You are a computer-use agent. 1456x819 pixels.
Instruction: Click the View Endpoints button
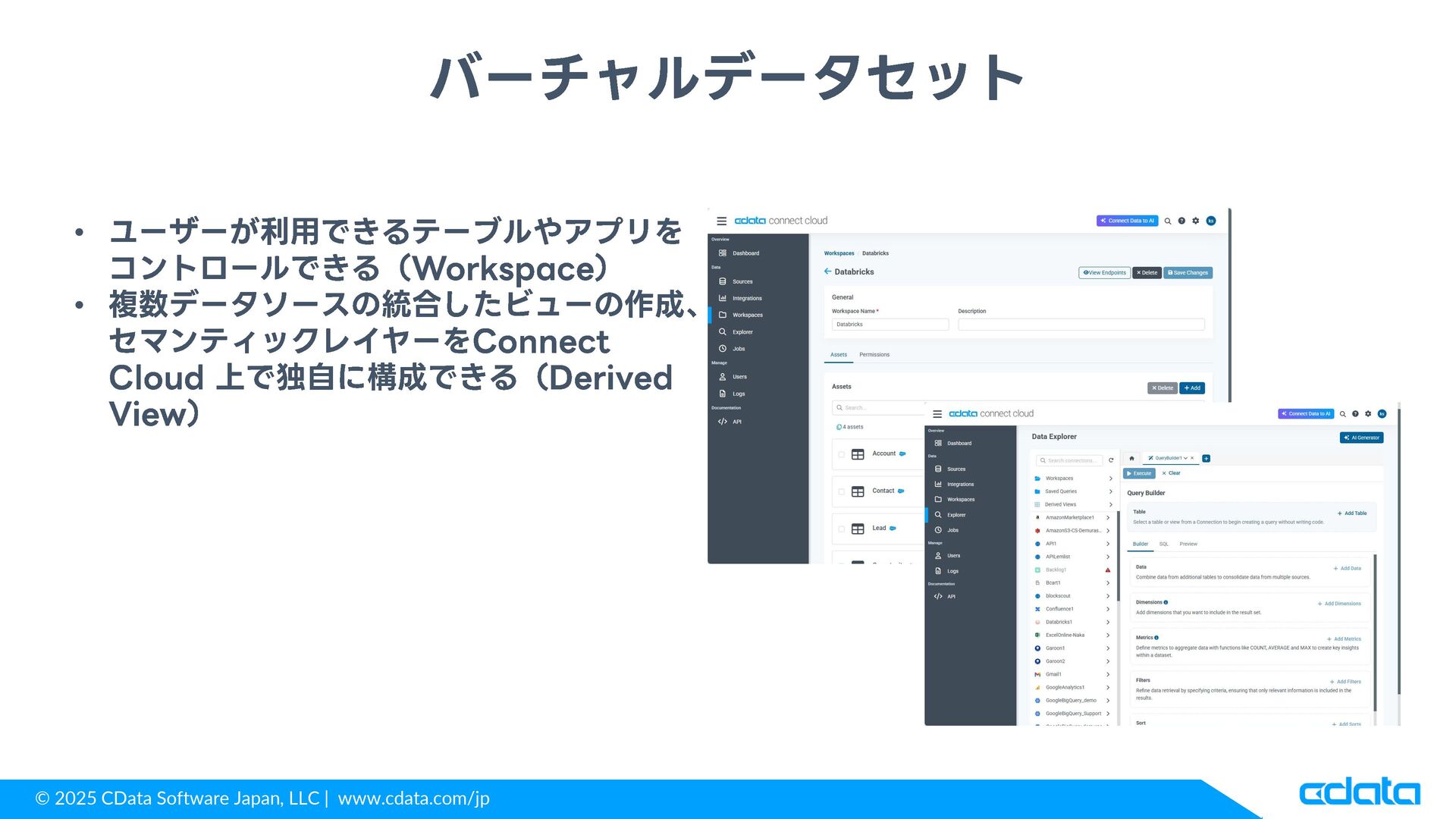point(1104,272)
